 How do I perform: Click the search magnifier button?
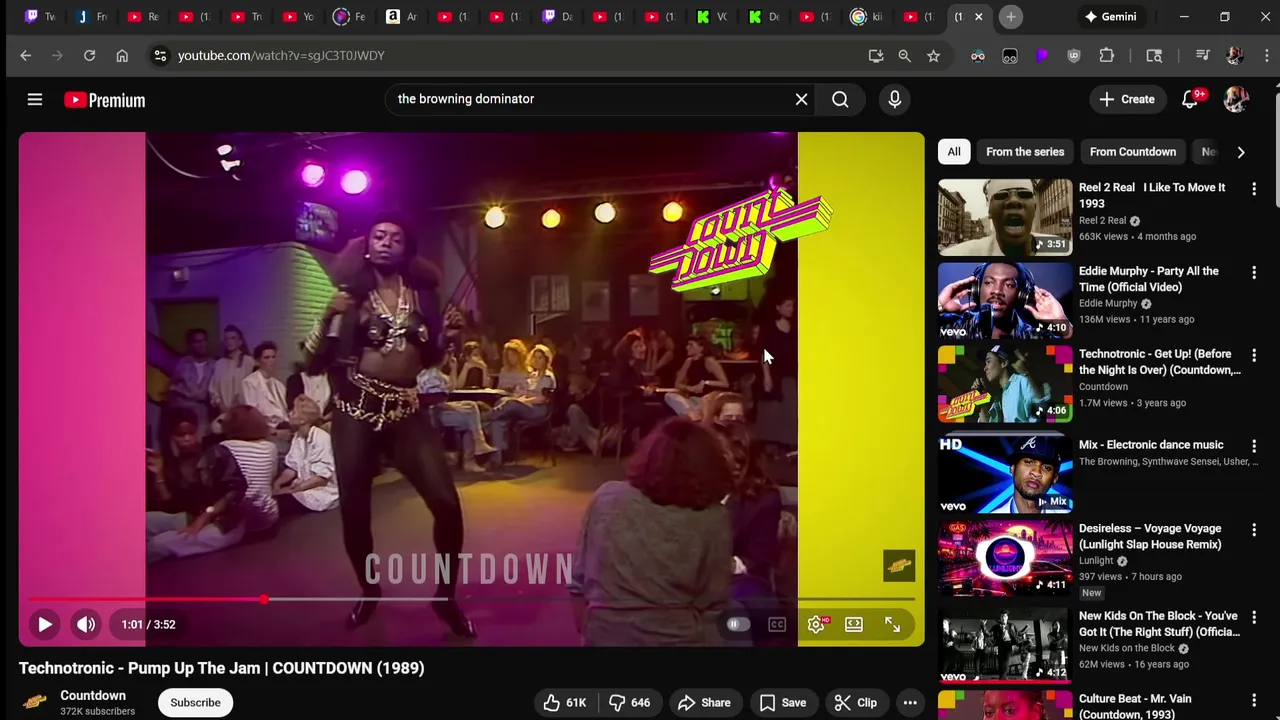(840, 99)
